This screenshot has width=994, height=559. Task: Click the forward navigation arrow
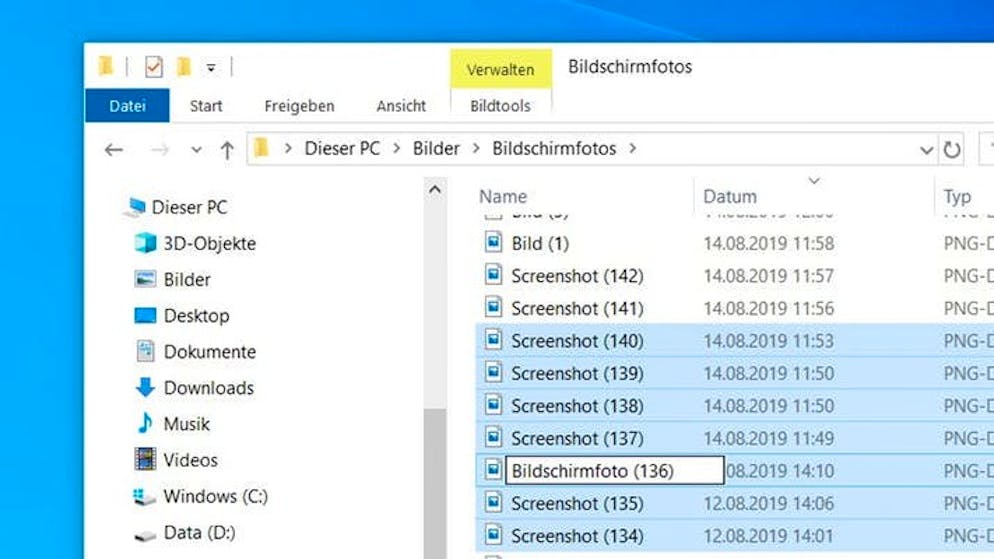159,150
